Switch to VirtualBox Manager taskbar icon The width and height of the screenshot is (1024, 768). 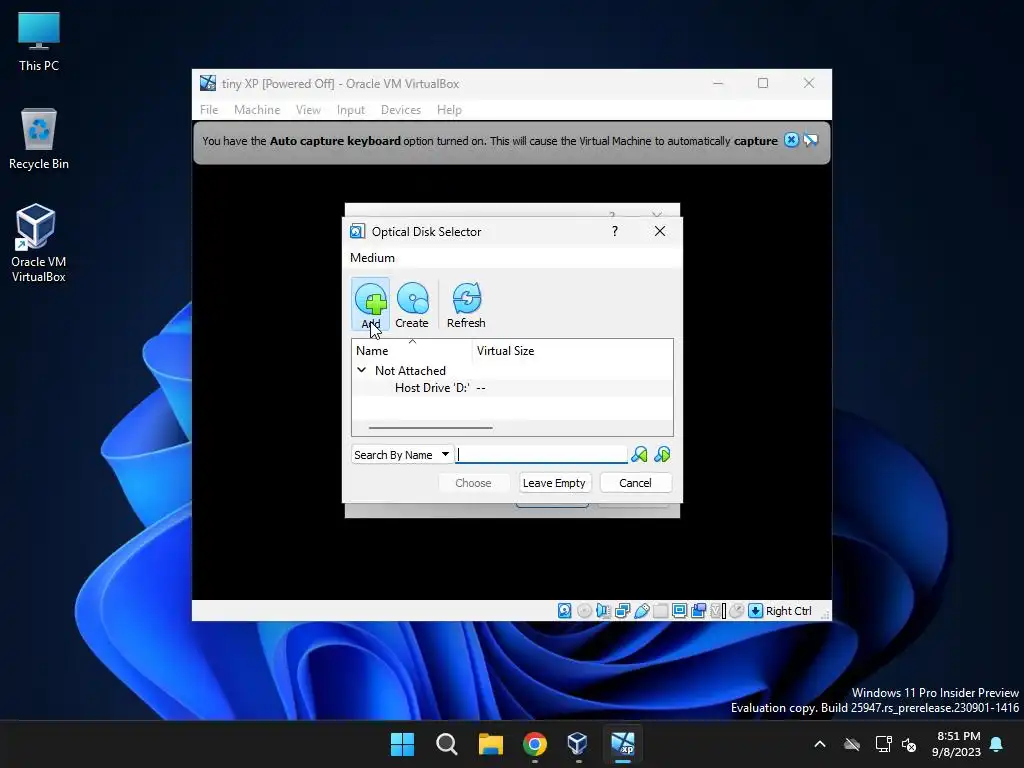578,744
